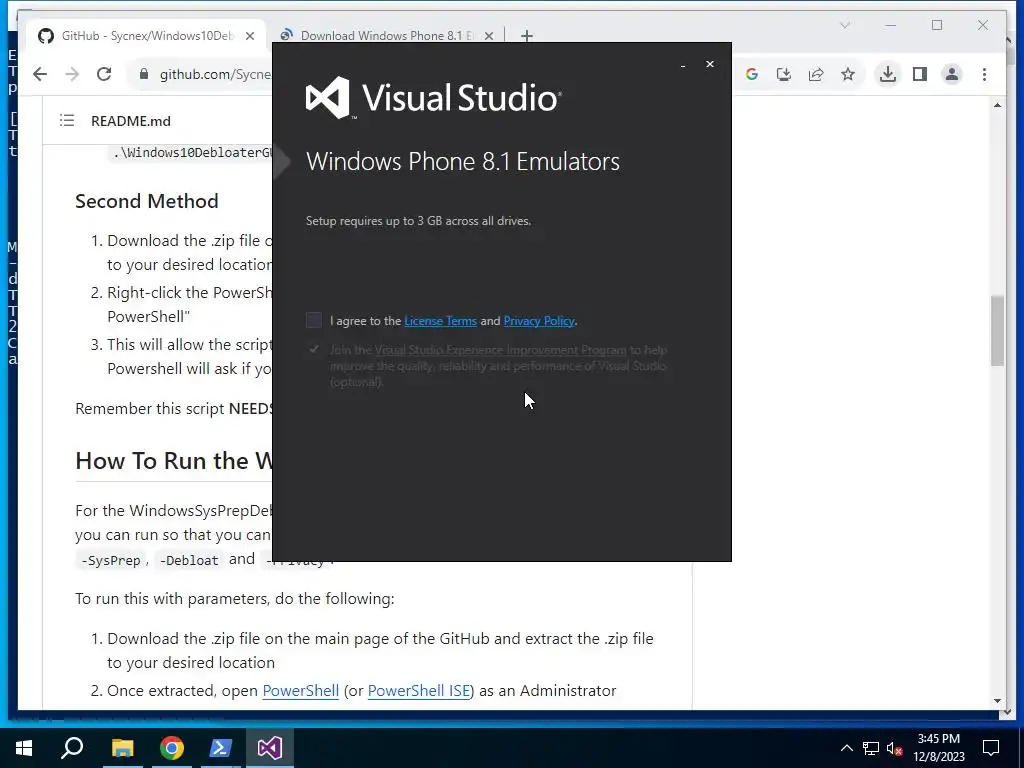Bookmark this page with star icon
Viewport: 1024px width, 768px height.
click(848, 74)
